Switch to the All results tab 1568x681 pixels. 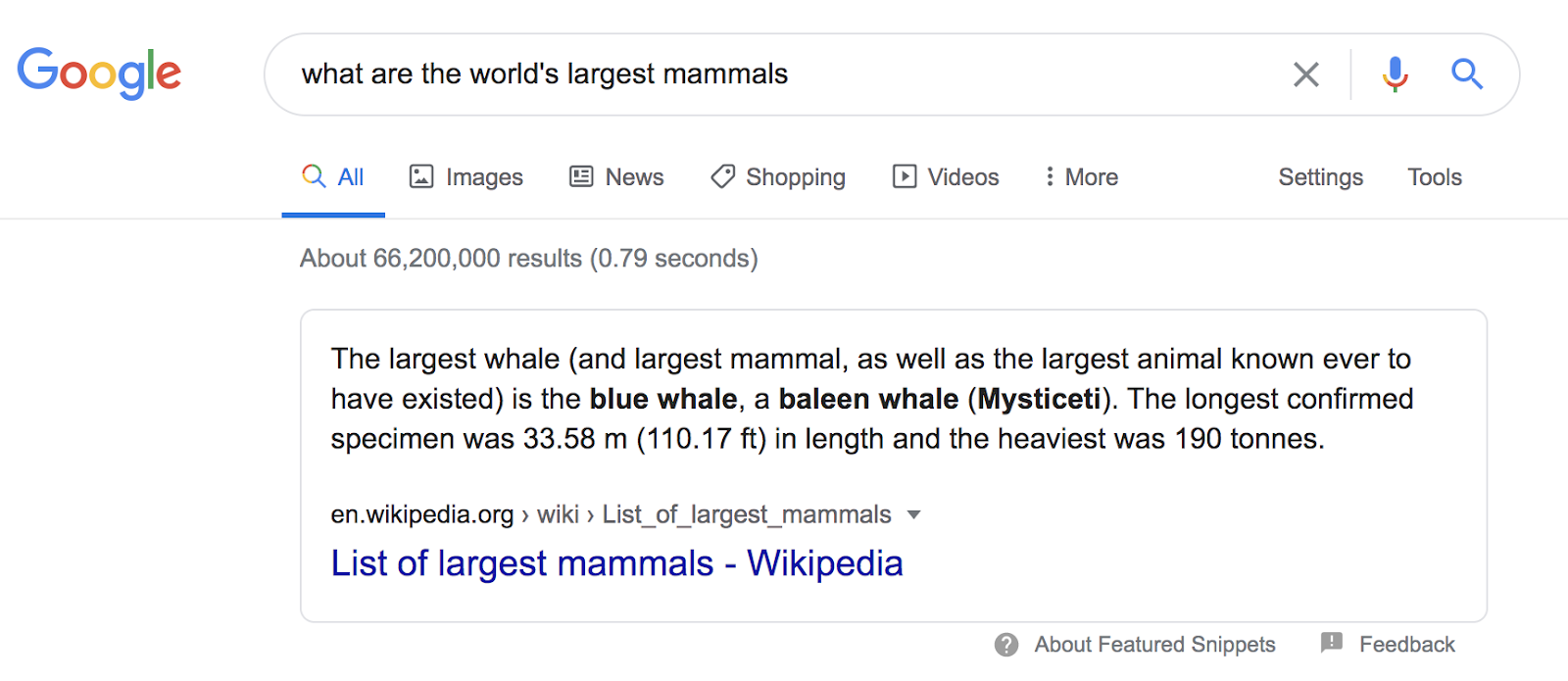[x=334, y=177]
